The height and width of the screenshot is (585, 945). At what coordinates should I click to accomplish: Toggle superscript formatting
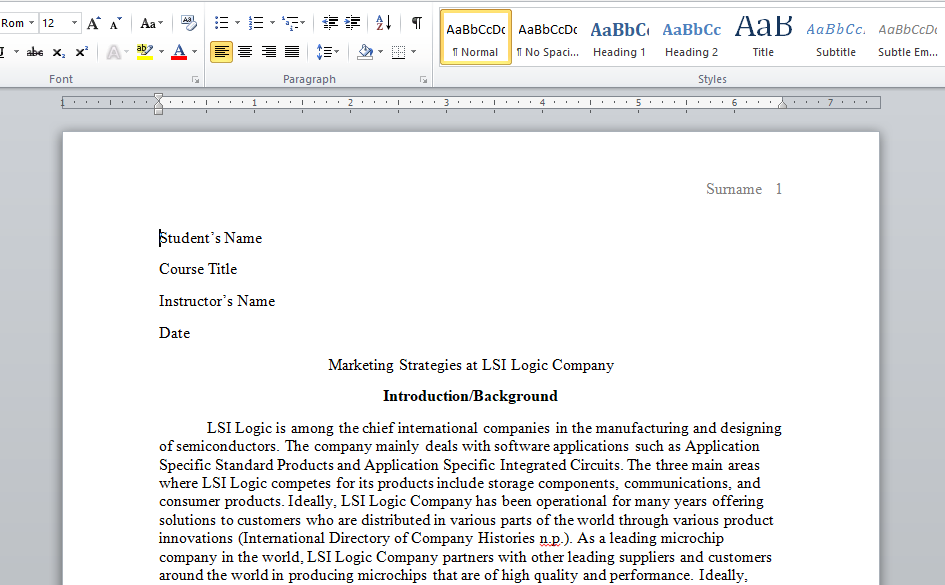coord(82,52)
